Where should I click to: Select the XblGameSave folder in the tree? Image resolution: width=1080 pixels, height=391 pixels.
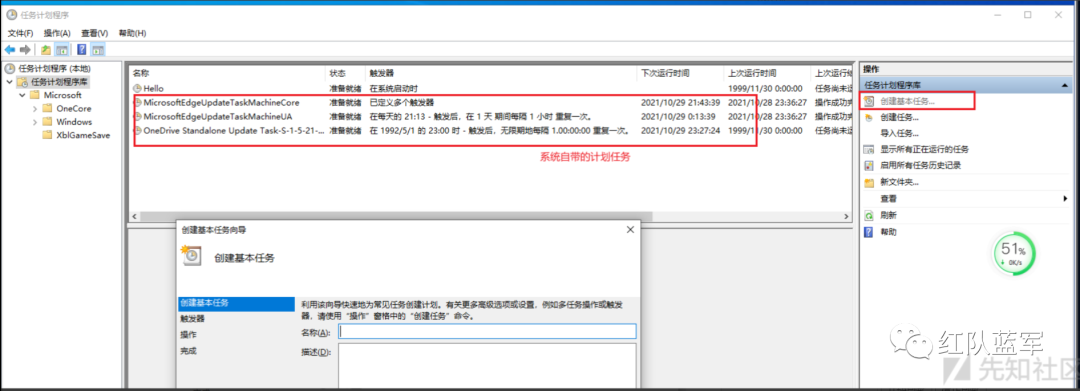83,135
